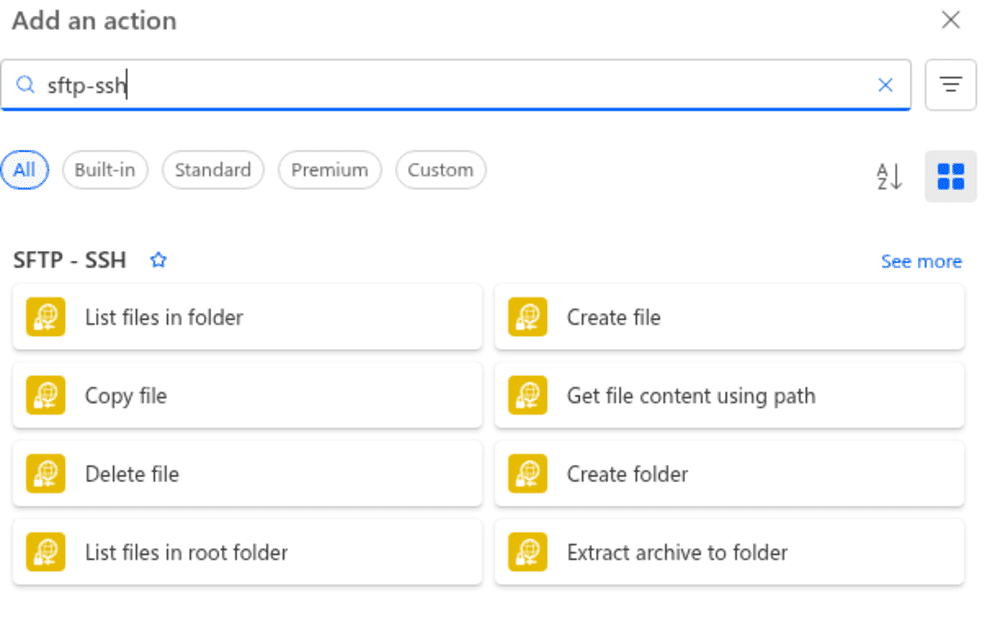Image resolution: width=1000 pixels, height=627 pixels.
Task: Click the SFTP - SSH connector heading
Action: (x=70, y=260)
